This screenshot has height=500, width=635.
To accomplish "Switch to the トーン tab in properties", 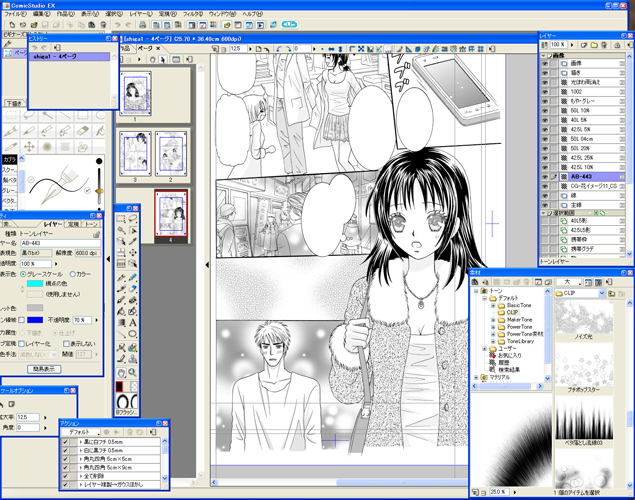I will click(91, 224).
